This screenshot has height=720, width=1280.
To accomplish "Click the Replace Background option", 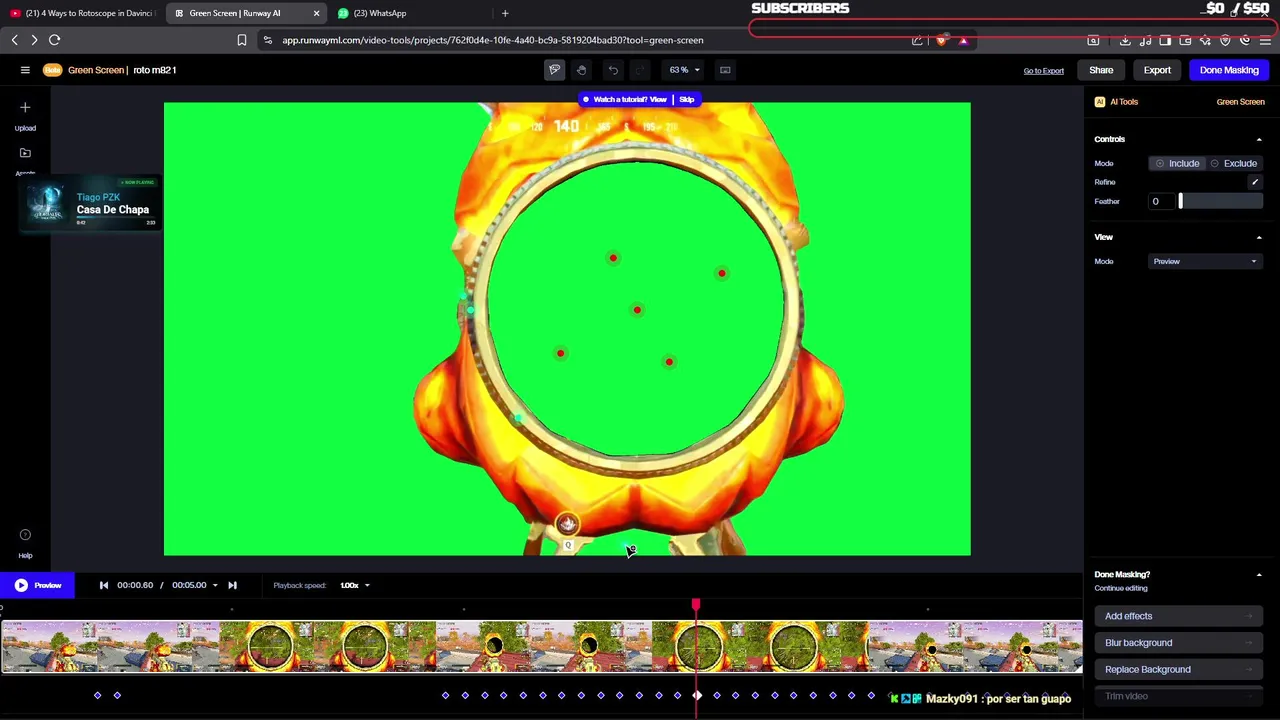I will 1177,670.
